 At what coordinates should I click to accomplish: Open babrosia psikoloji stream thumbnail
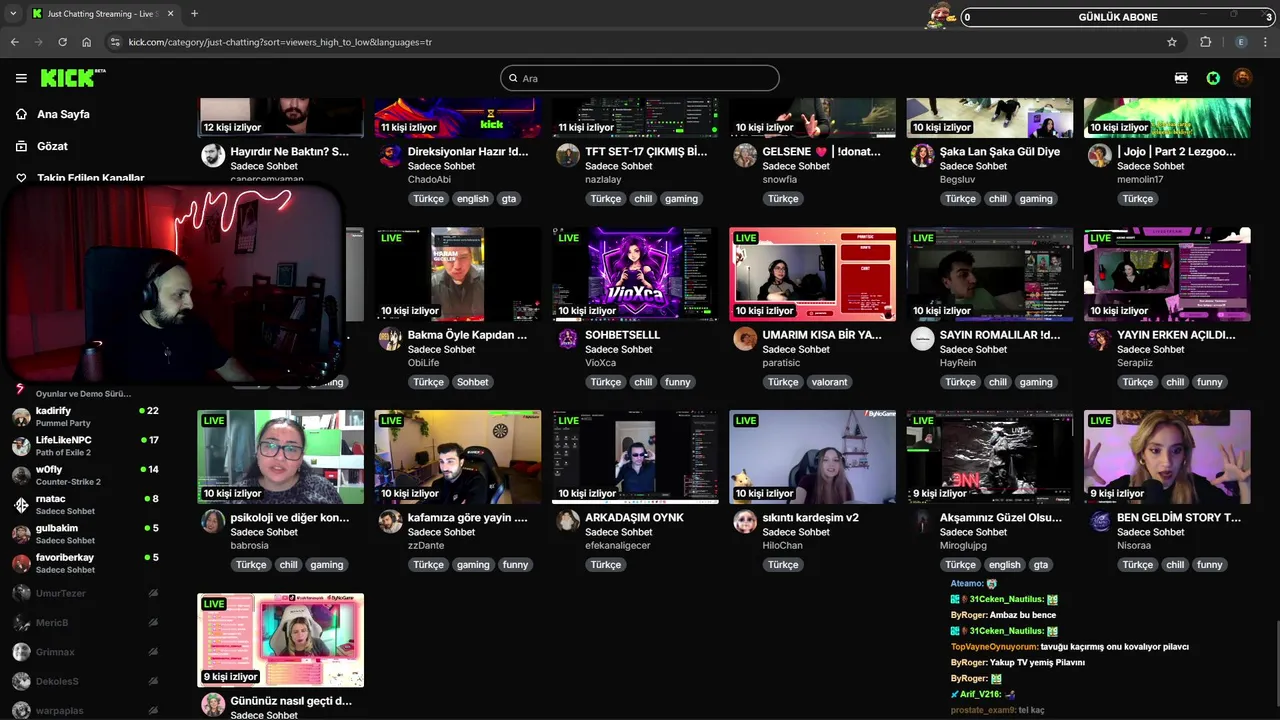coord(281,457)
